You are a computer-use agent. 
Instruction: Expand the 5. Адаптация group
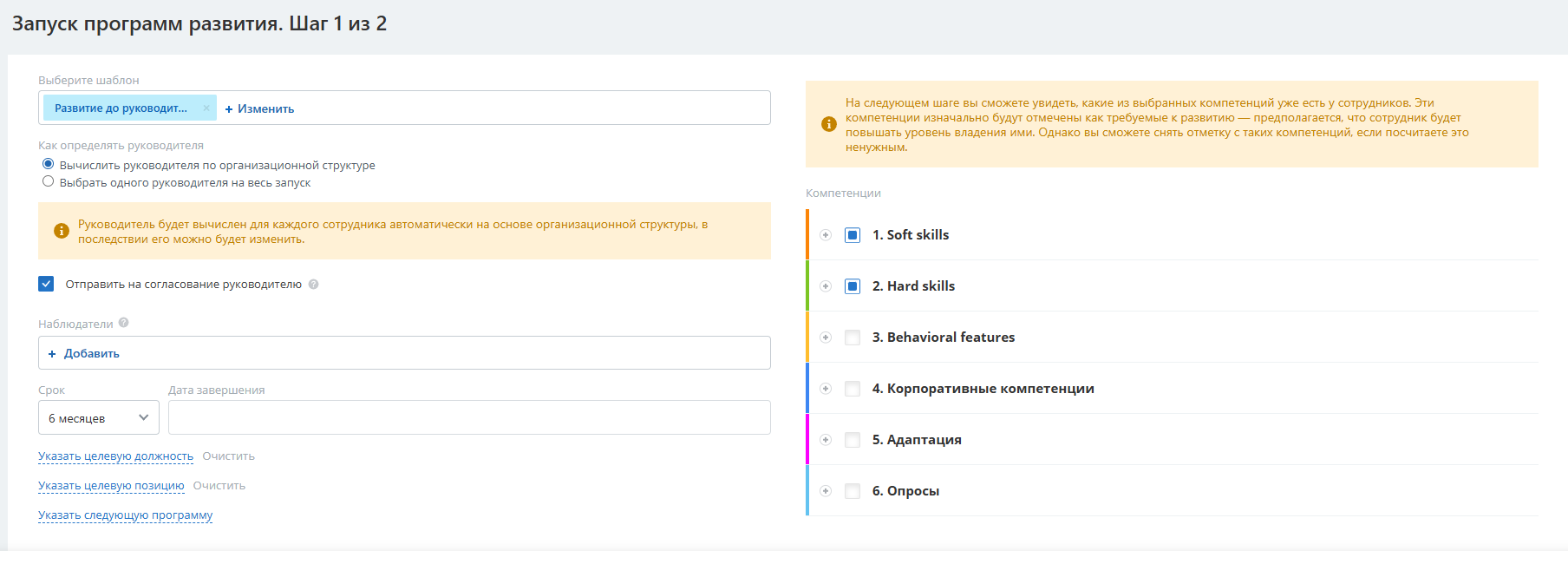click(x=826, y=440)
